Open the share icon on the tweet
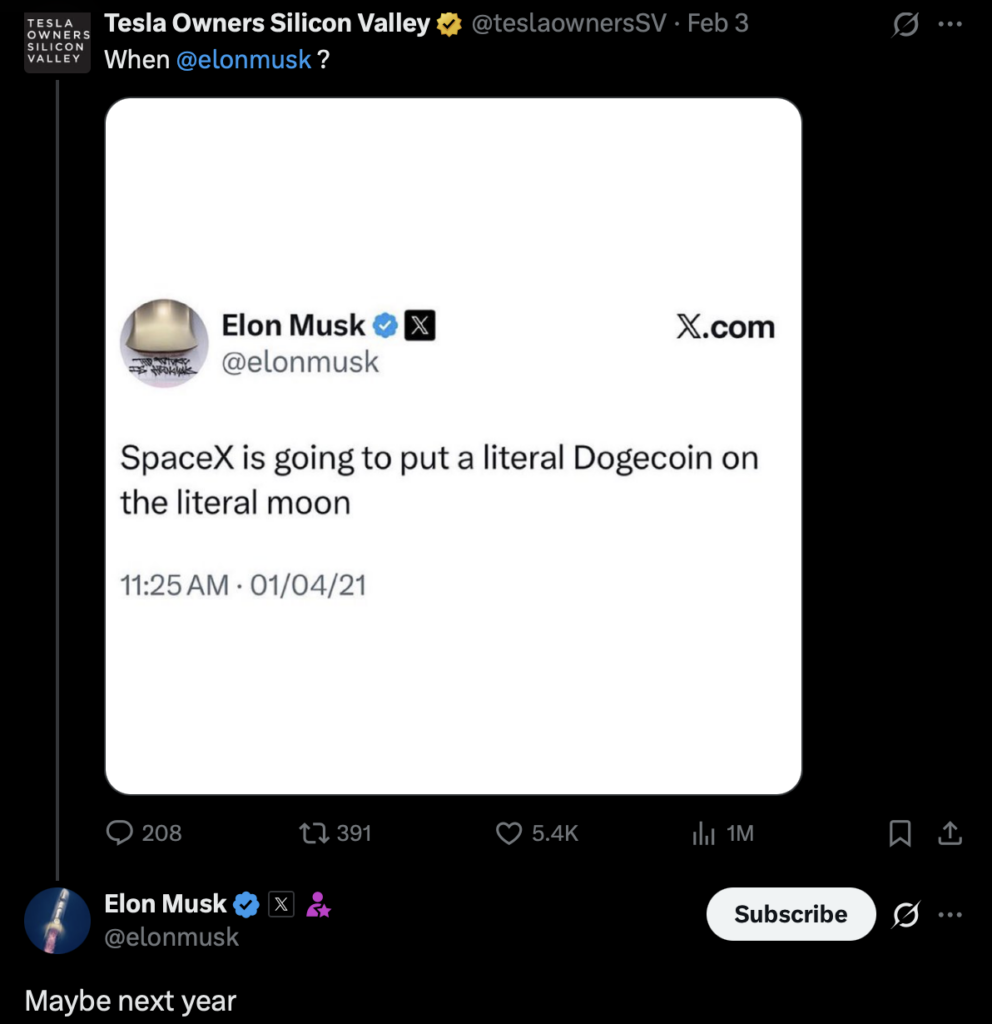992x1024 pixels. [x=948, y=831]
